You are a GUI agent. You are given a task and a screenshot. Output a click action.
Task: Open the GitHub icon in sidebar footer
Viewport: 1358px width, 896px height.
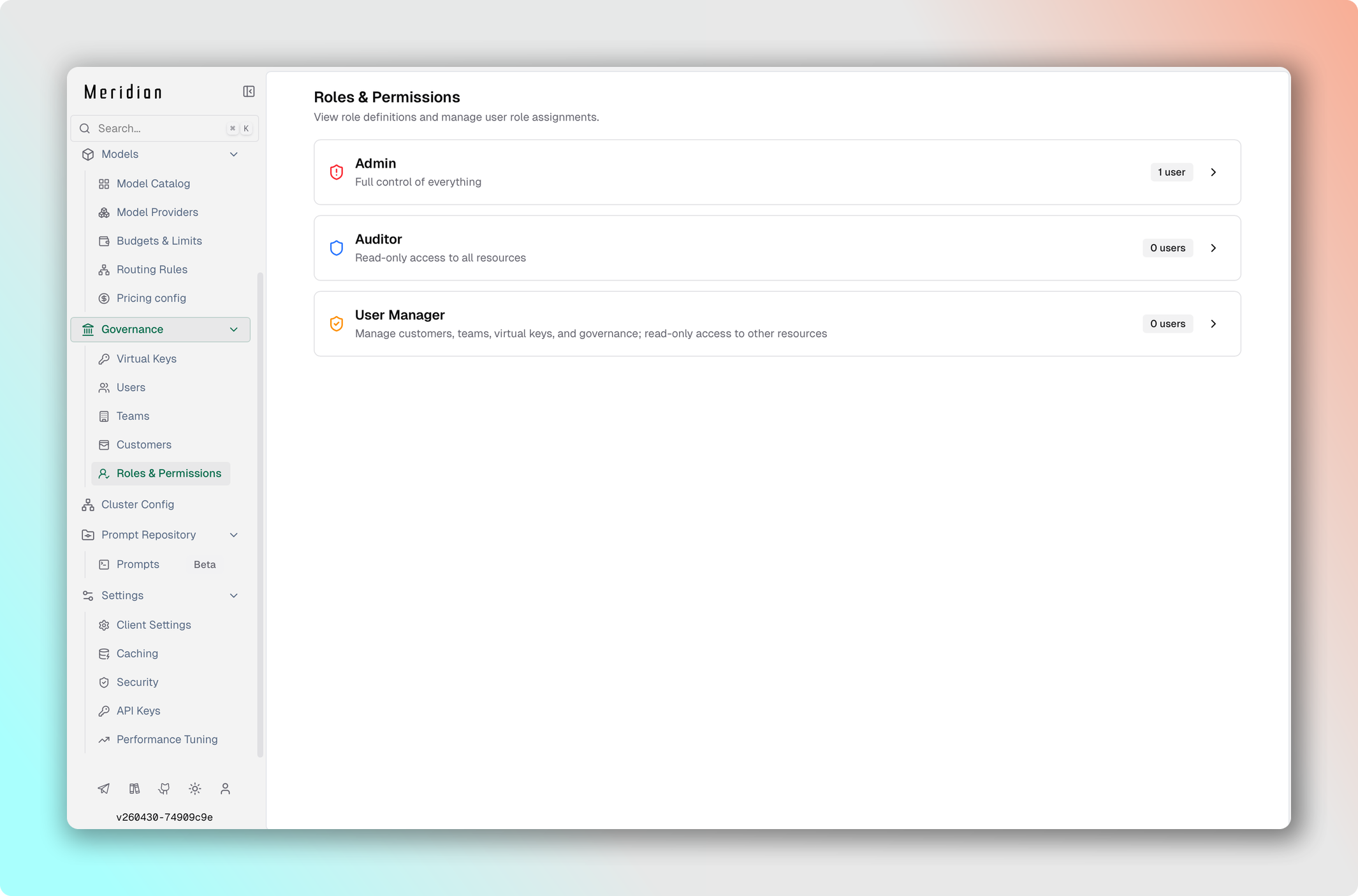pyautogui.click(x=164, y=789)
